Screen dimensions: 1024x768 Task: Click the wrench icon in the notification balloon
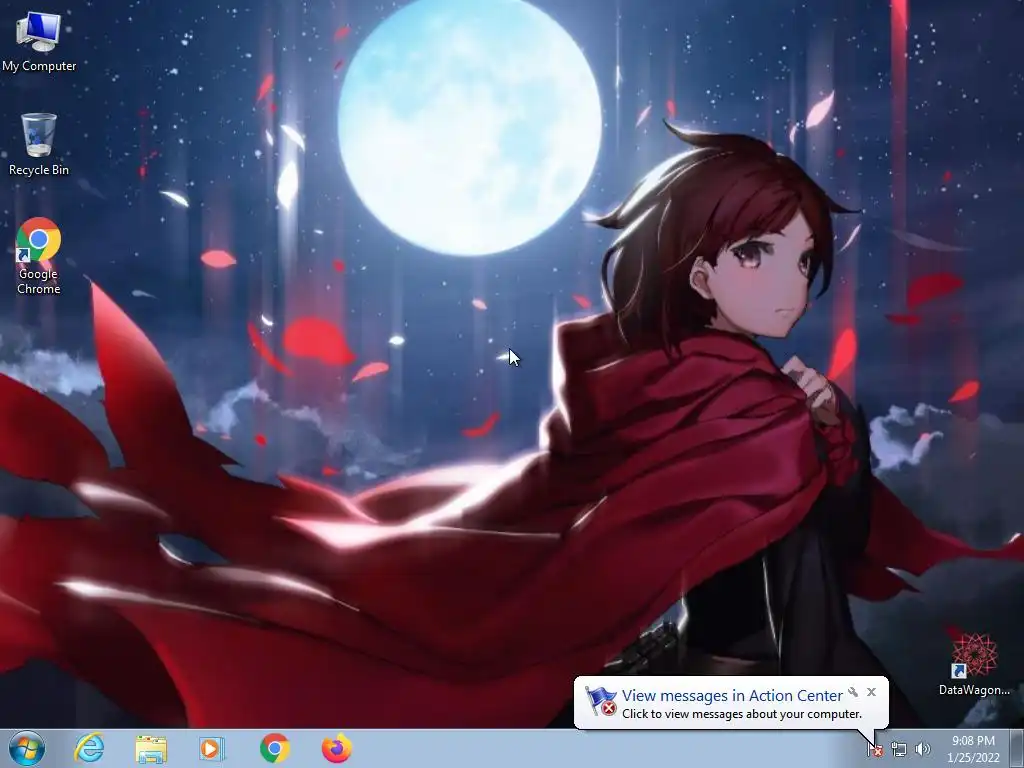(853, 692)
